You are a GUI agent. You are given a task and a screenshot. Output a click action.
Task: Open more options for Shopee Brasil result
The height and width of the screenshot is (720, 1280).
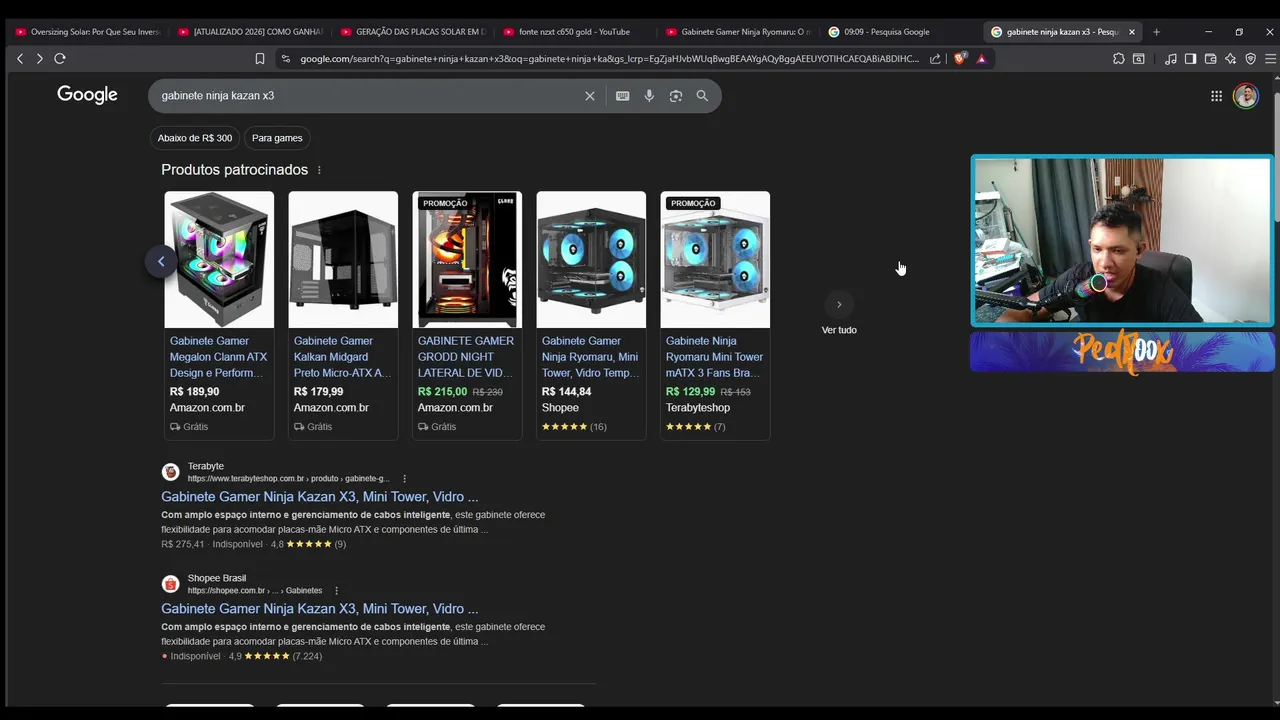point(336,591)
